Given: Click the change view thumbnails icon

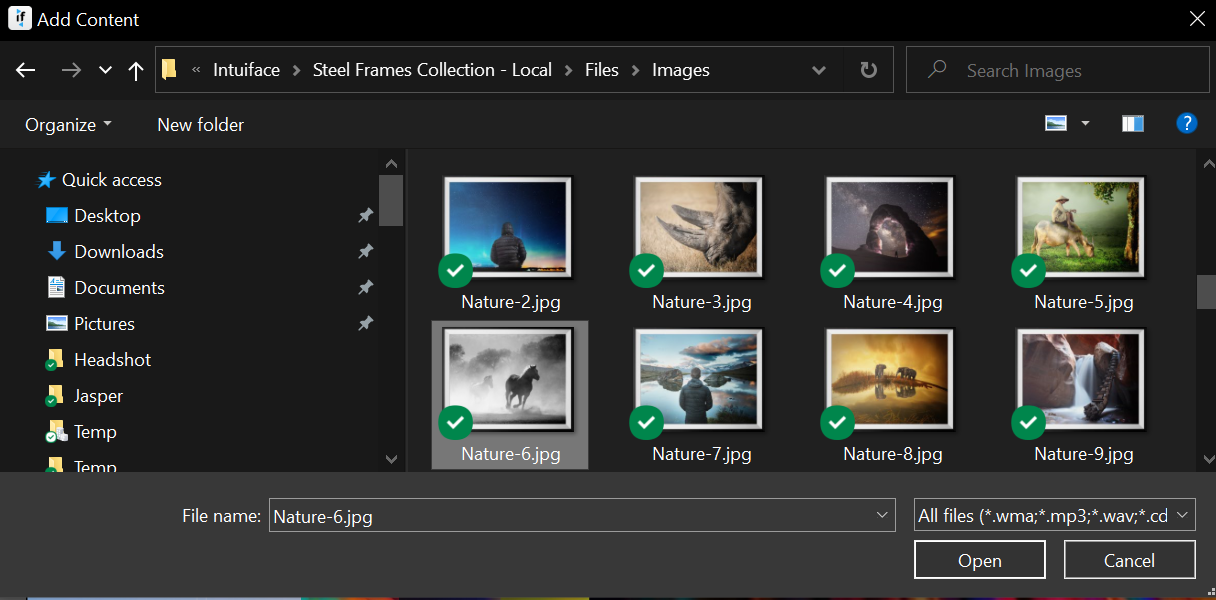Looking at the screenshot, I should point(1057,123).
